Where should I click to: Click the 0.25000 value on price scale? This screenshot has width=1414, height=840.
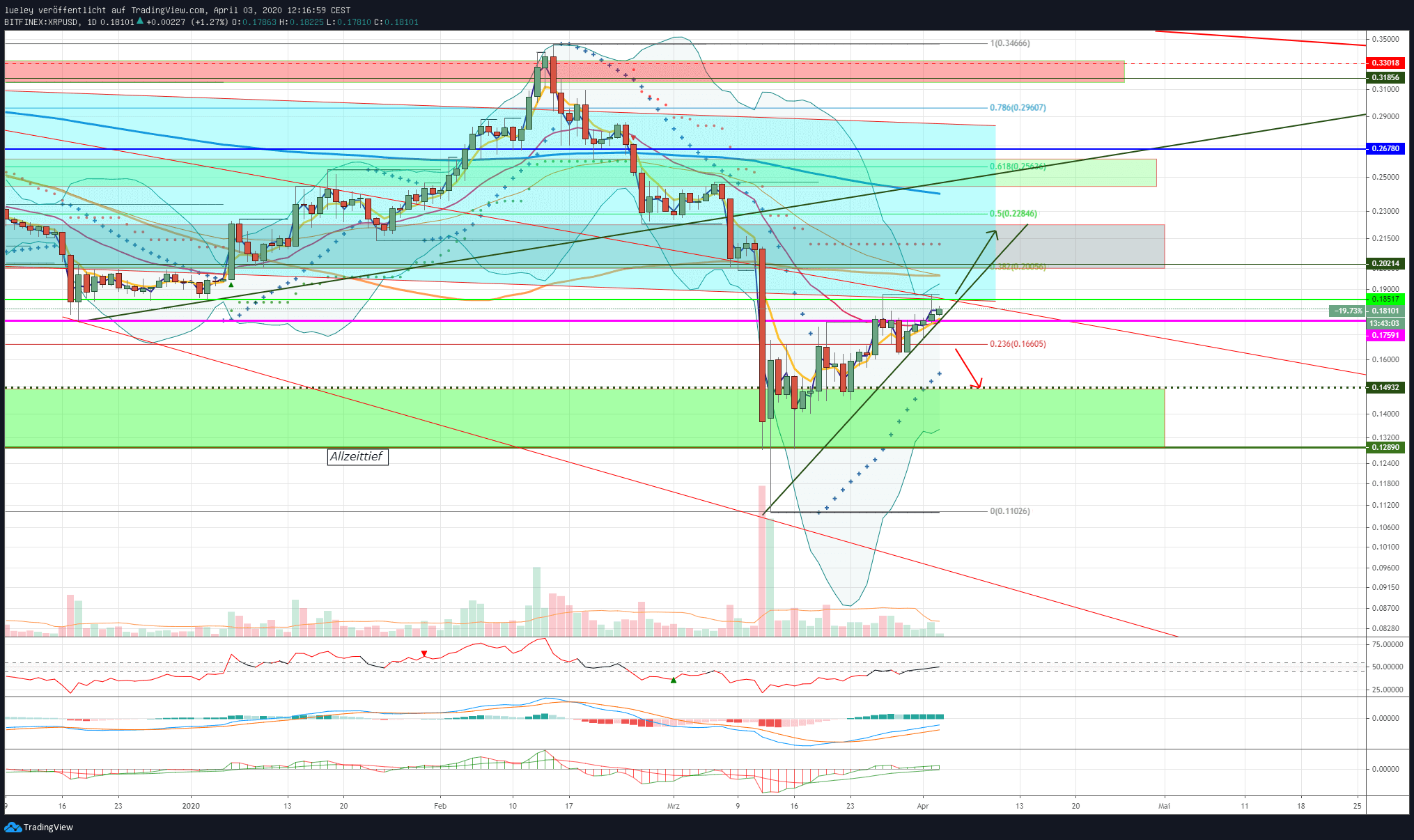(1385, 177)
